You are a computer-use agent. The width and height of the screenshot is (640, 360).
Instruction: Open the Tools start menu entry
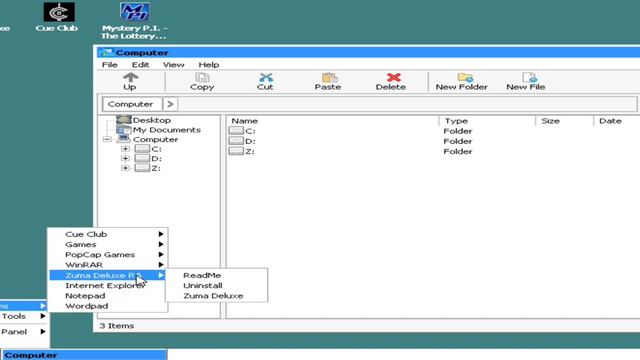click(24, 316)
